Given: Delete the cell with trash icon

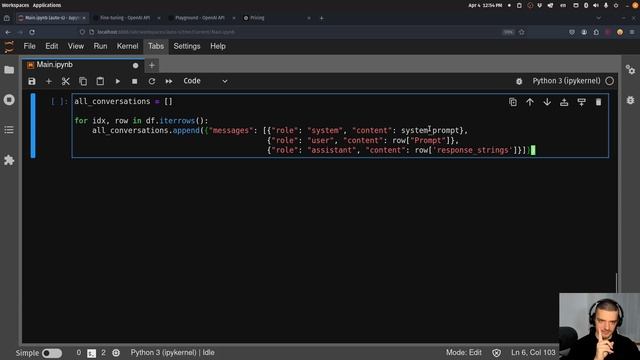Looking at the screenshot, I should 598,102.
